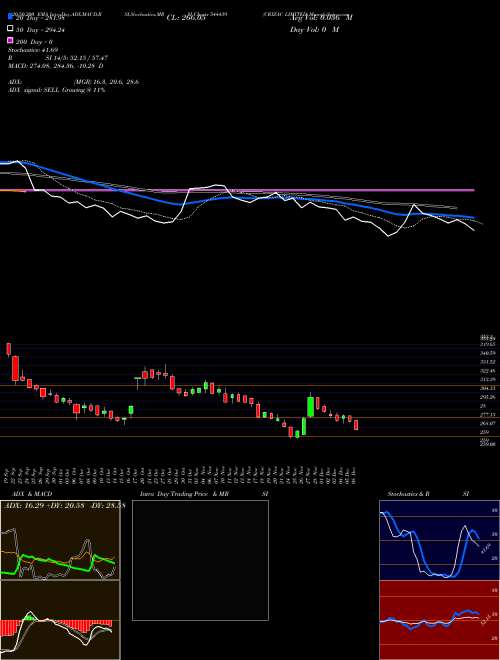
Task: Click the '(MGR) 16.3, 20.6, 28.6' ADX values
Action: coord(106,82)
